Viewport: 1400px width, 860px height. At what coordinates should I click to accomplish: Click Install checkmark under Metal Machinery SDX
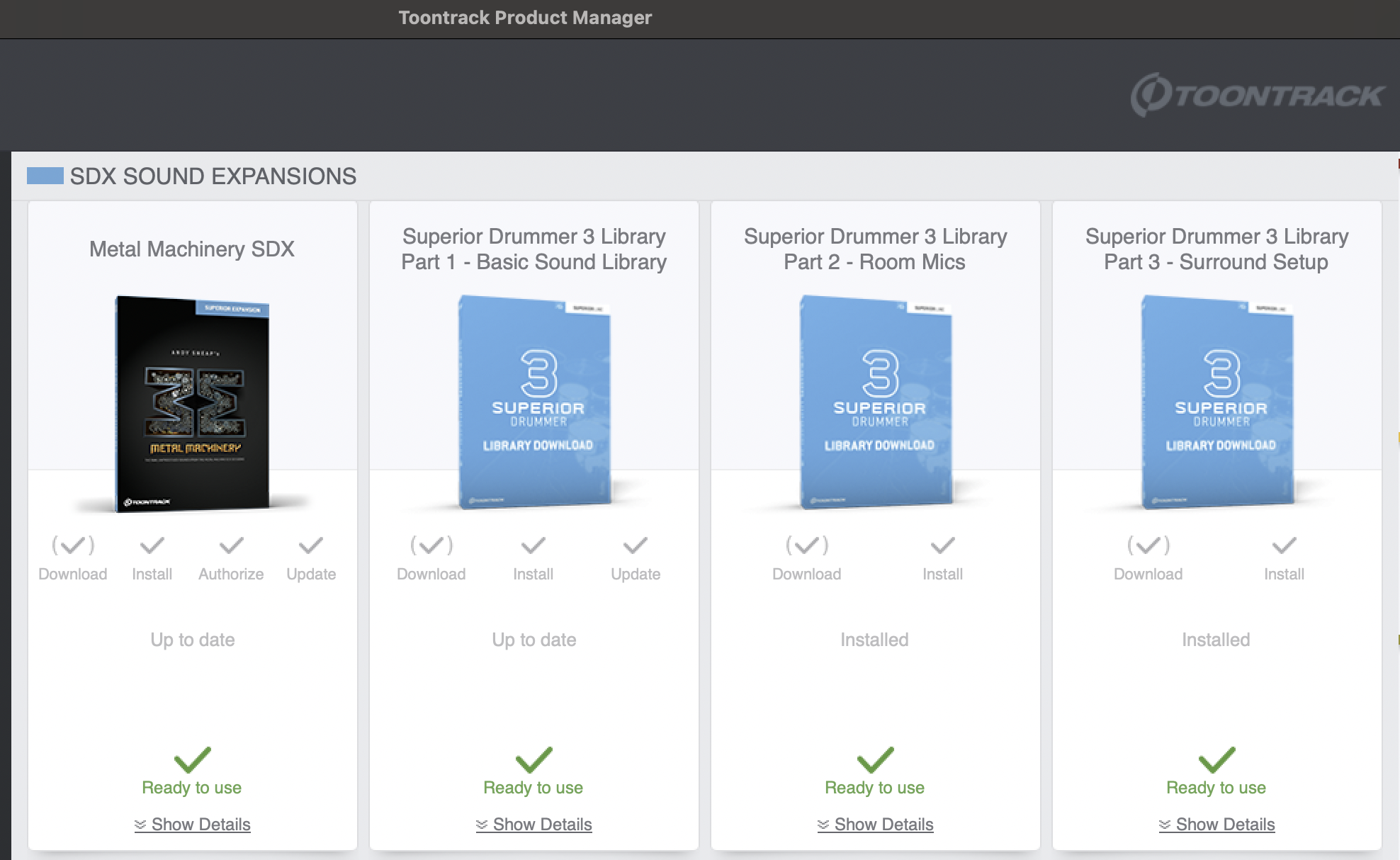[x=152, y=545]
